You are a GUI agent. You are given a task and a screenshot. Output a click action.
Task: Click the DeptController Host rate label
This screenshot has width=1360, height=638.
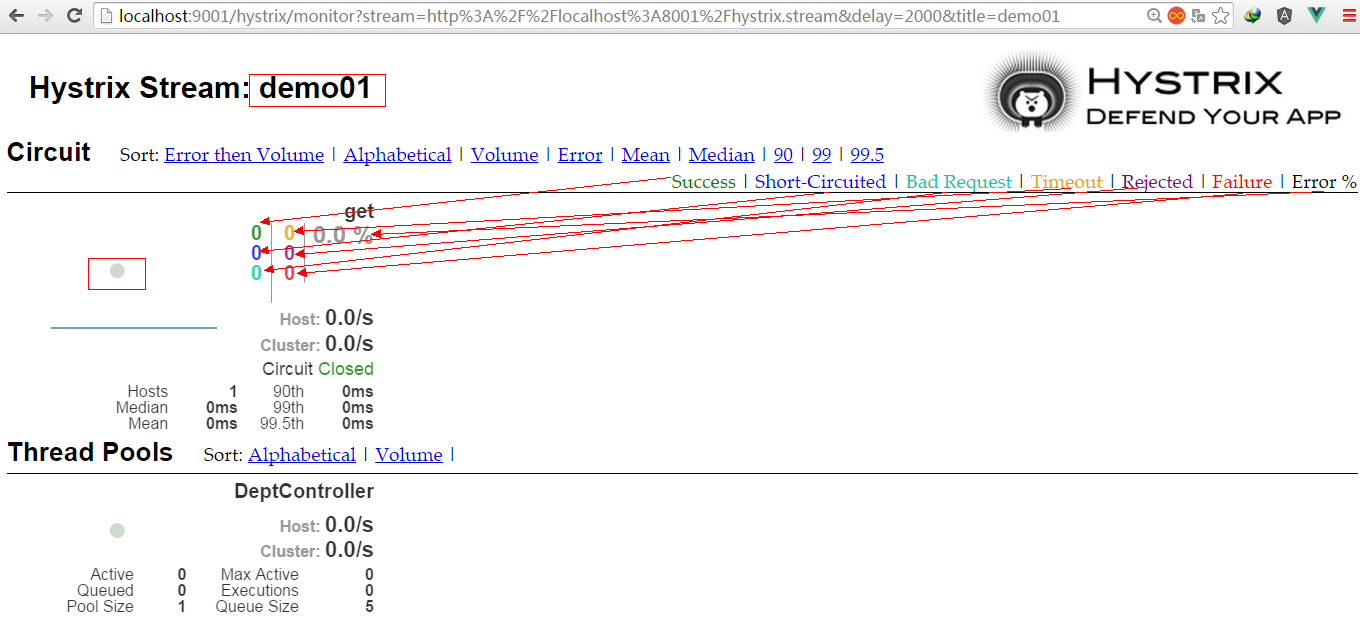coord(300,526)
